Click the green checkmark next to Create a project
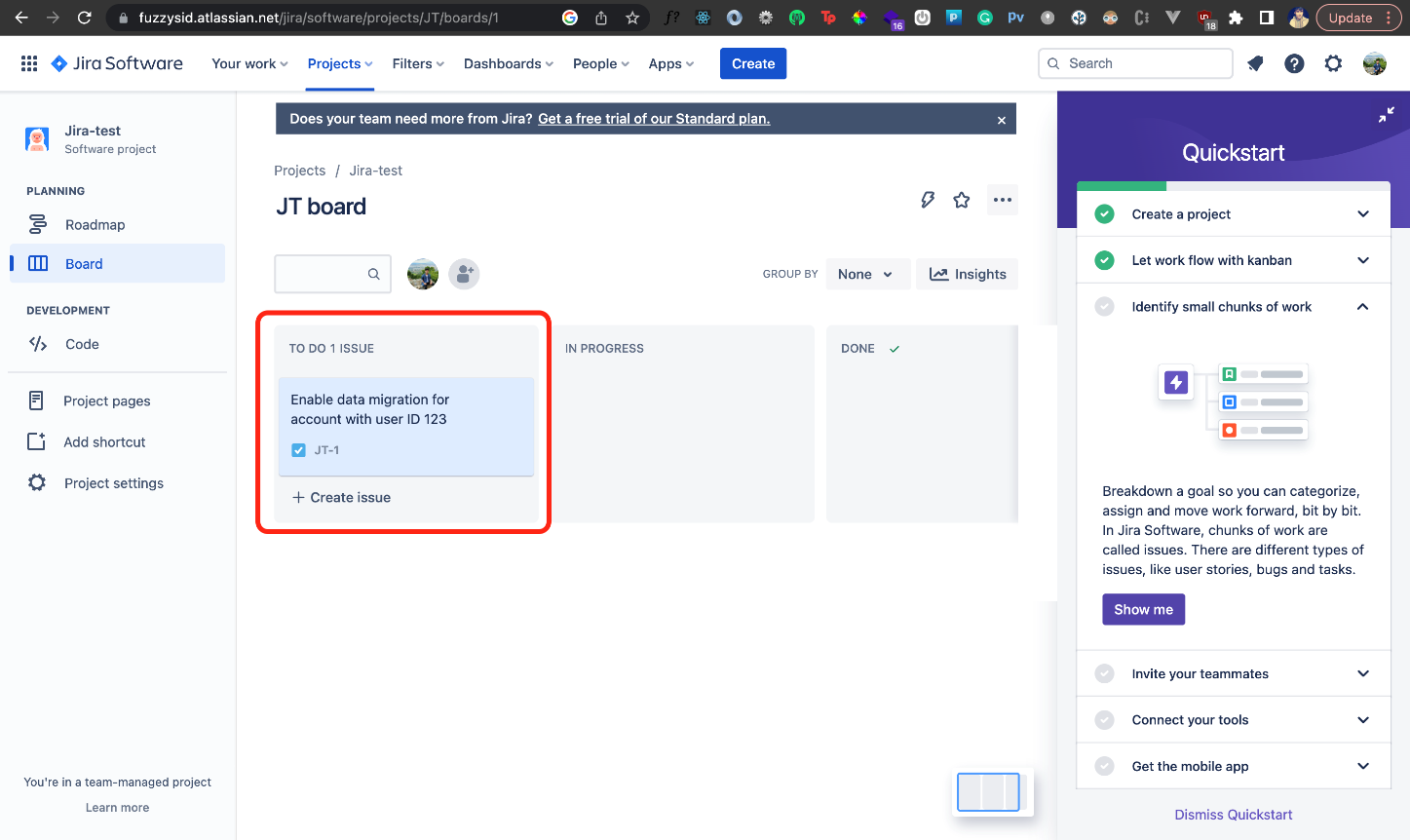 point(1104,213)
